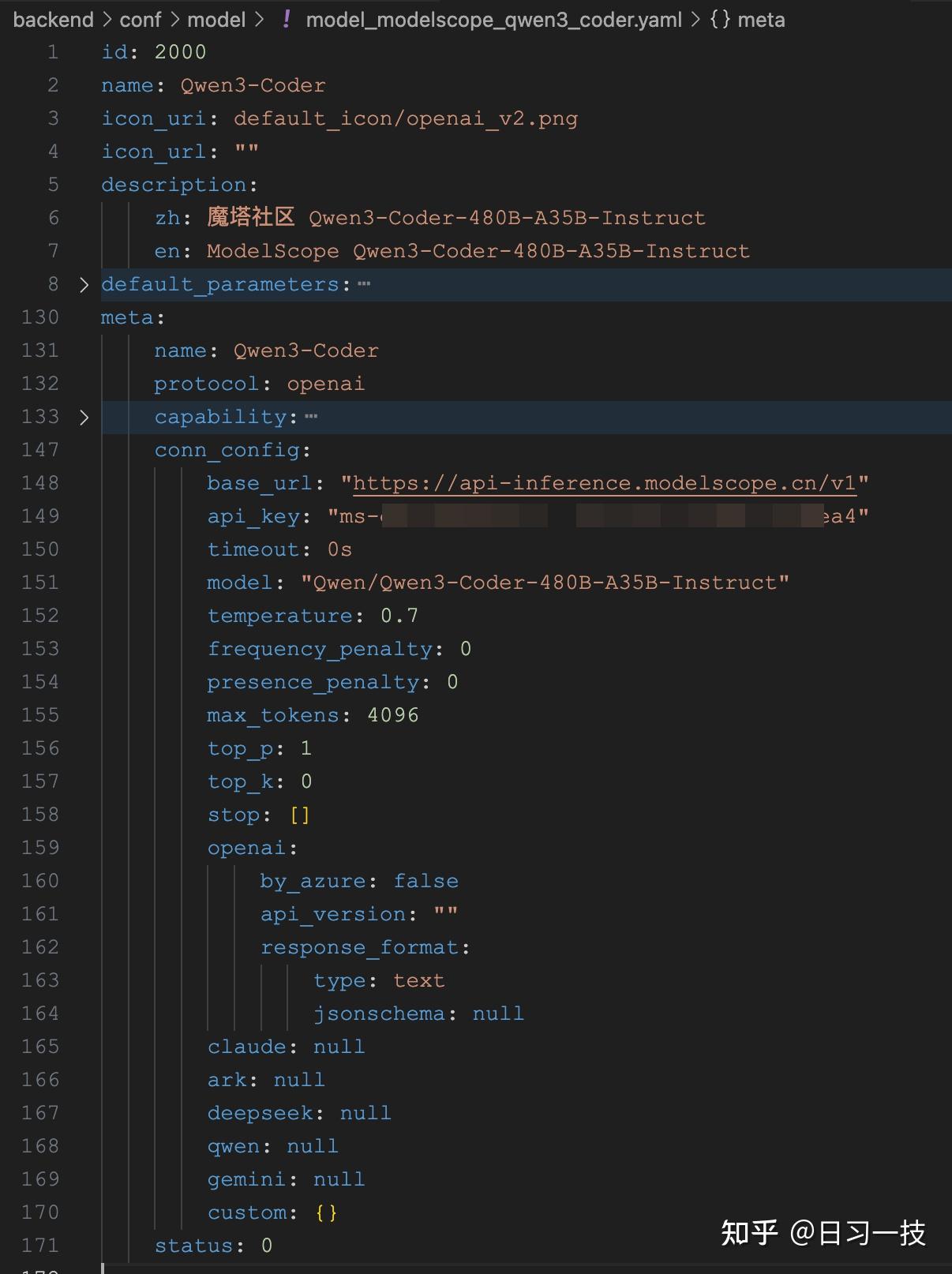Viewport: 952px width, 1274px height.
Task: Click the empty braces after custom
Action: [x=326, y=1212]
